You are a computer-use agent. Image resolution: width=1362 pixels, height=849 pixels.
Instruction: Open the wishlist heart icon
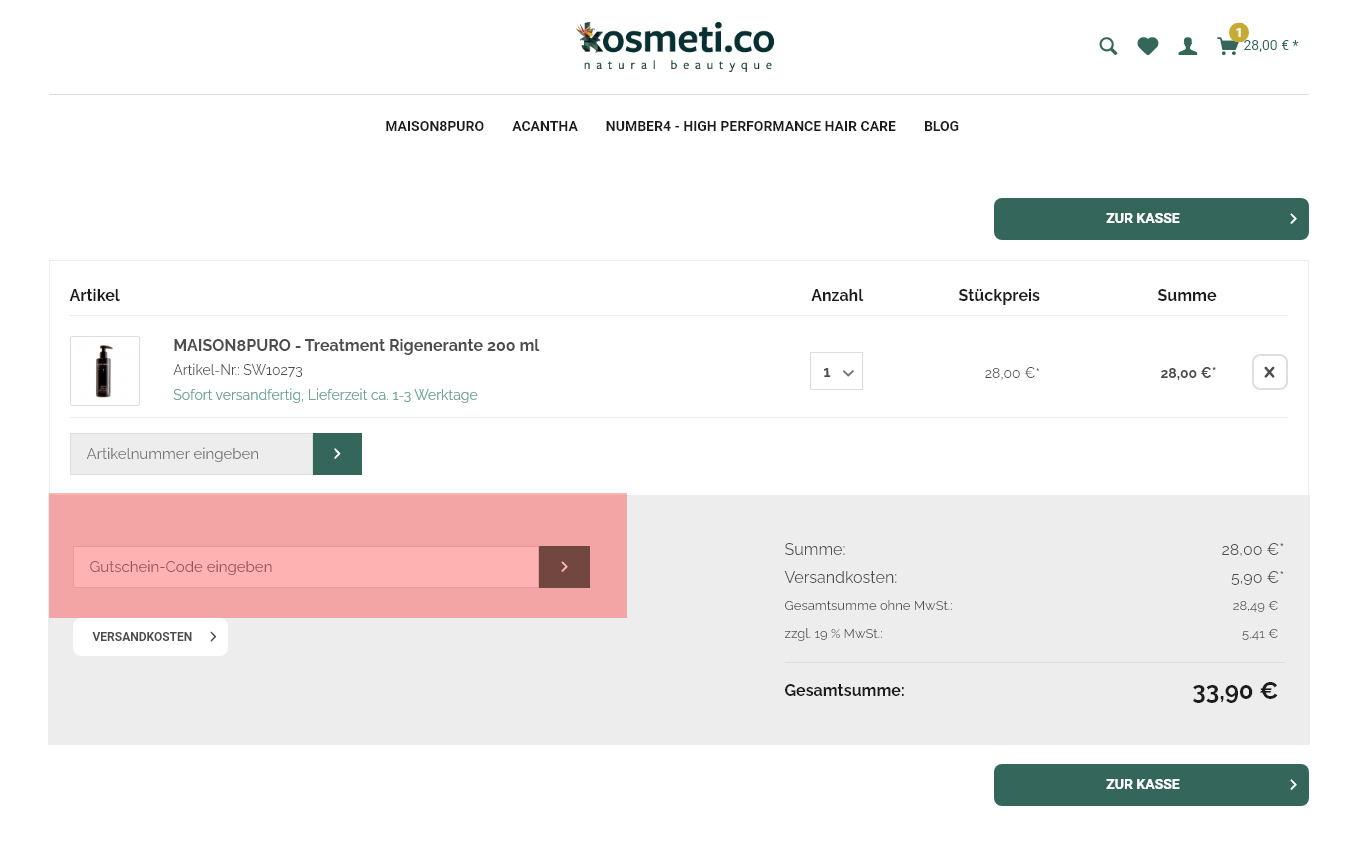click(1148, 46)
